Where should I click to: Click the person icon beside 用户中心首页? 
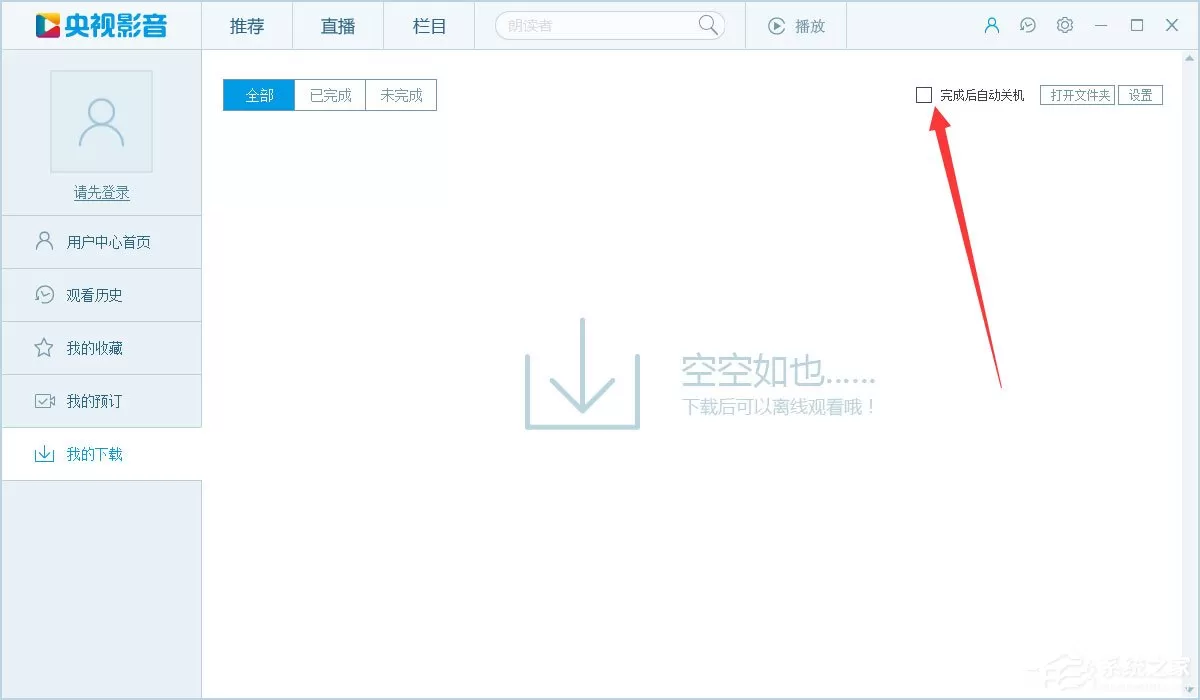pos(44,241)
